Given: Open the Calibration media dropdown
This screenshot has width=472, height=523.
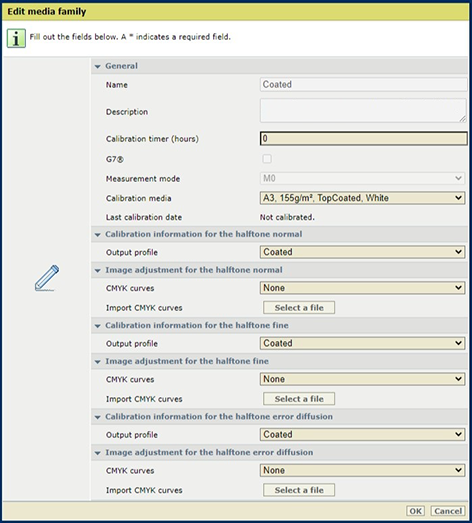Looking at the screenshot, I should (x=362, y=198).
